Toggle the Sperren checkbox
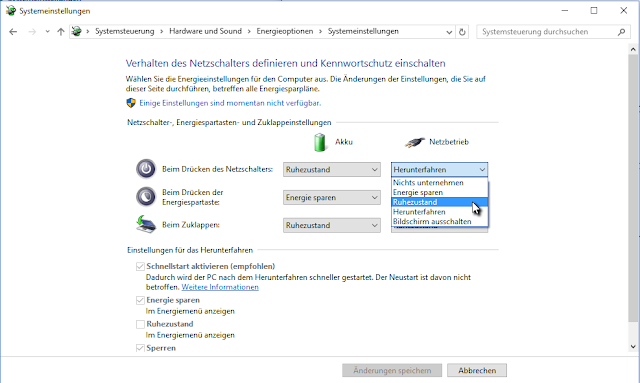This screenshot has width=640, height=383. coord(140,348)
